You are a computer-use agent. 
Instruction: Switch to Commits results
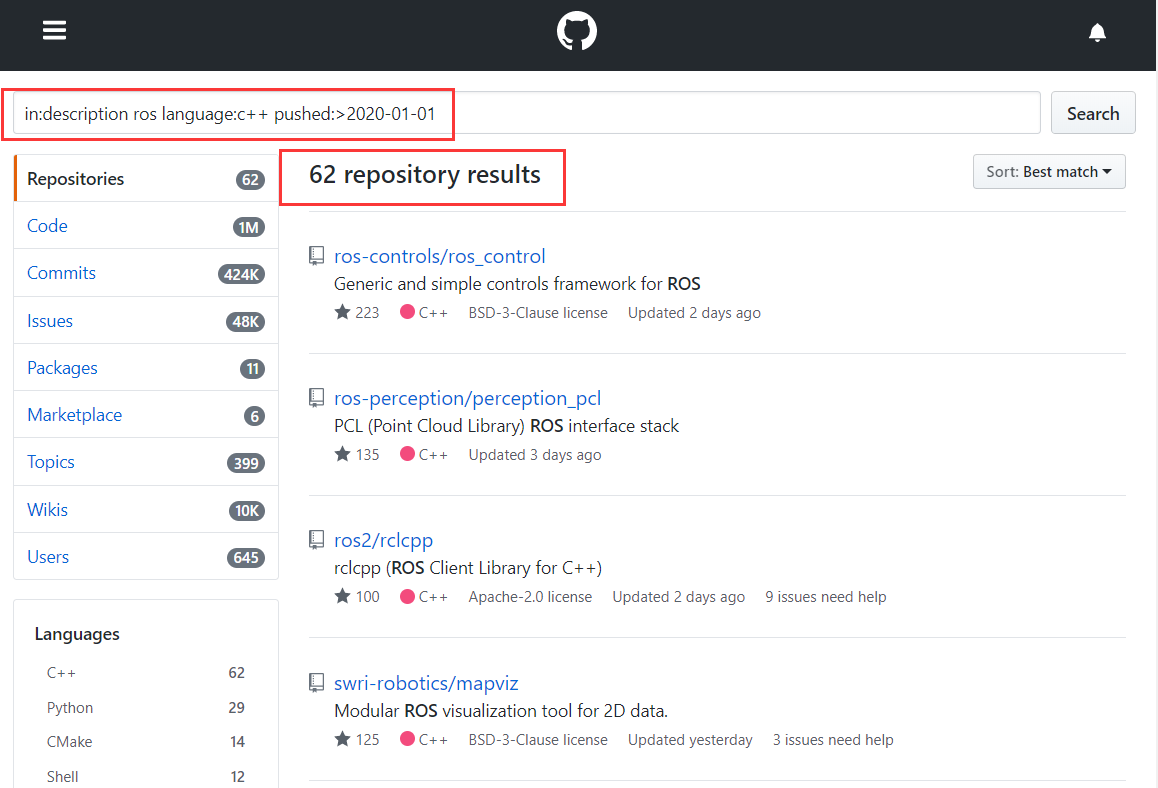pos(146,273)
